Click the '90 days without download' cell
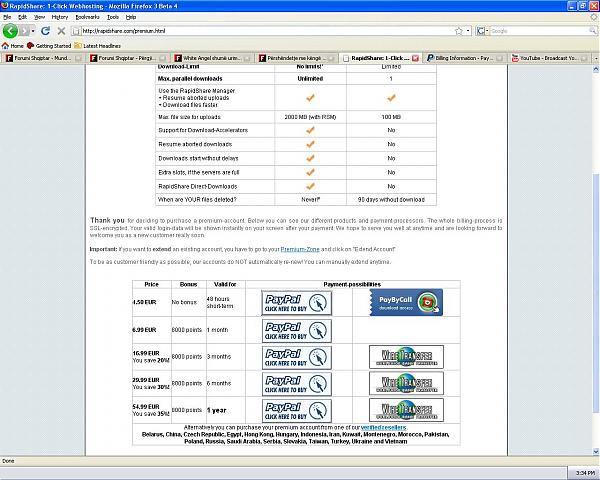The width and height of the screenshot is (600, 480). 391,200
